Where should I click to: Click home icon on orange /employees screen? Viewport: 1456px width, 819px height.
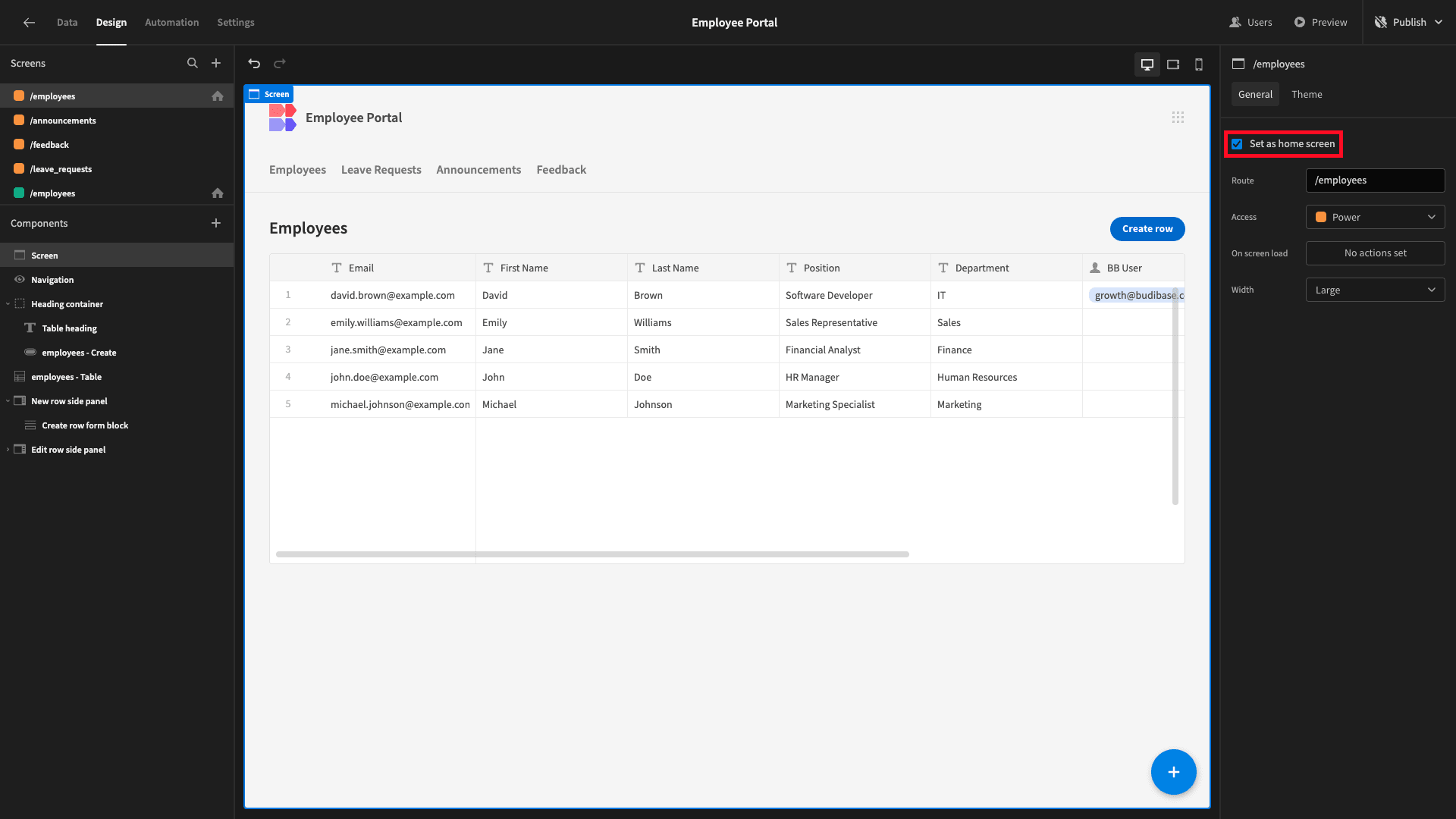click(x=218, y=96)
